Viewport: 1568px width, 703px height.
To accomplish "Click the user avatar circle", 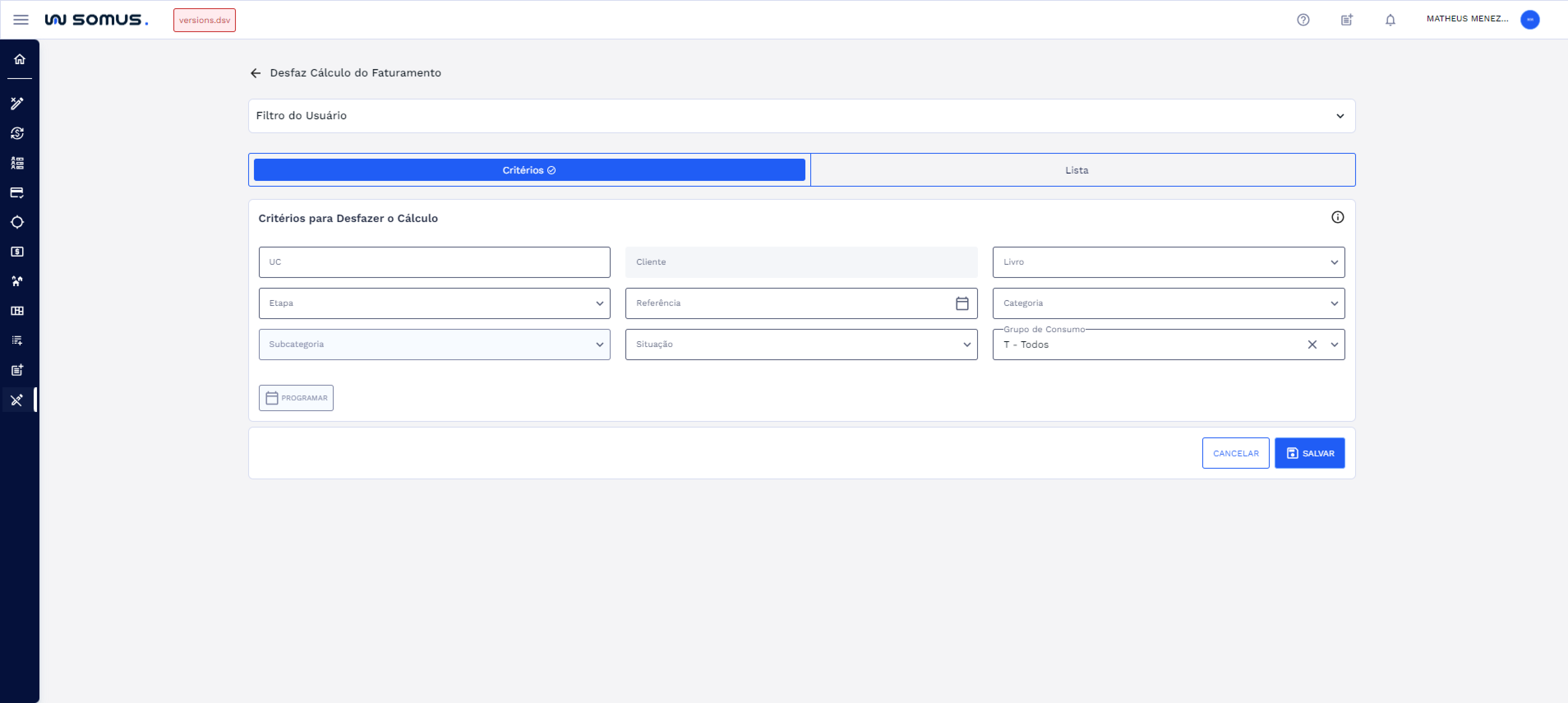I will [x=1530, y=19].
